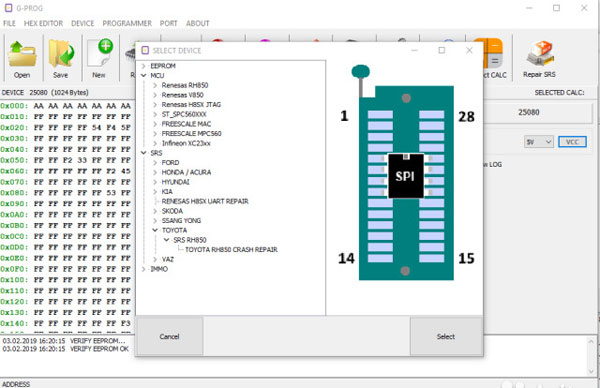Viewport: 600px width, 388px height.
Task: Expand the SKODA node
Action: (x=155, y=211)
